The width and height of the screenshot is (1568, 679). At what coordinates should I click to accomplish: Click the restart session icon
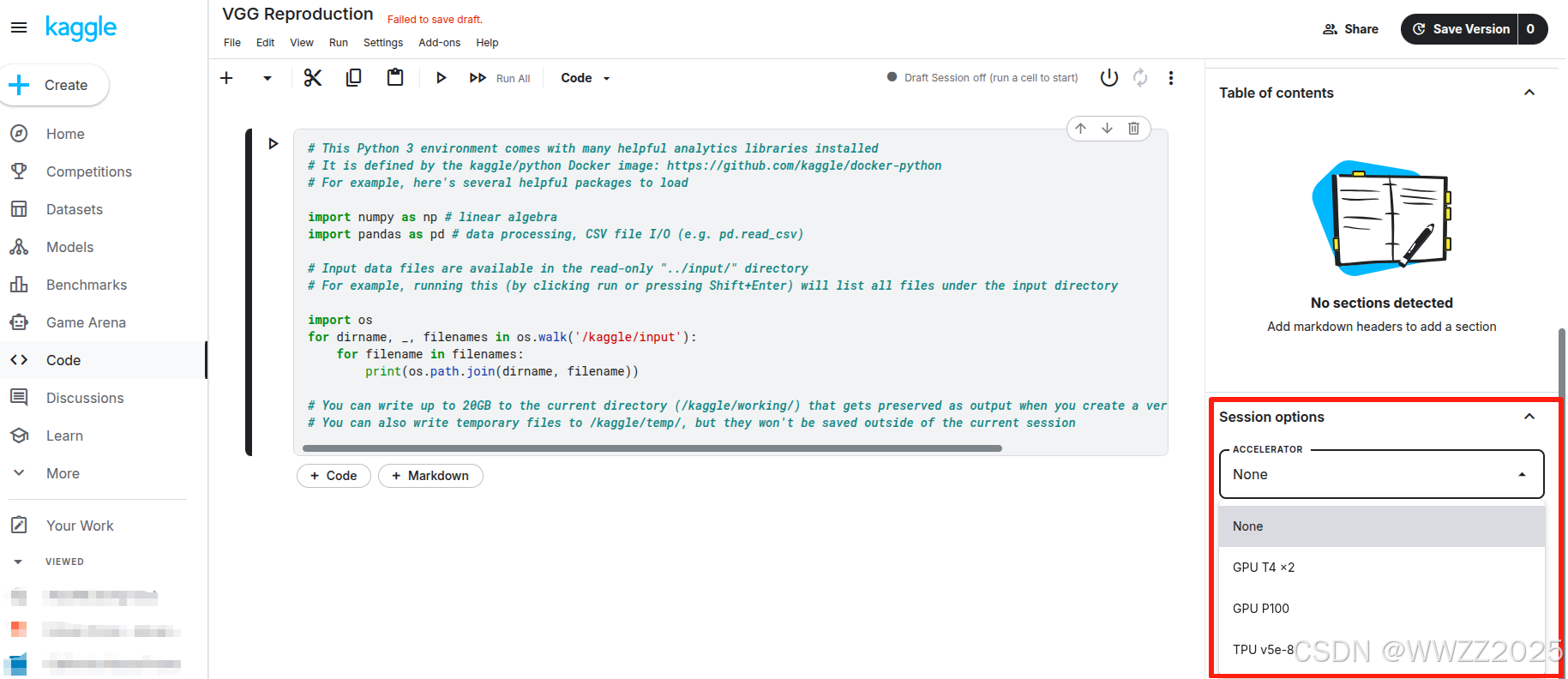1140,78
